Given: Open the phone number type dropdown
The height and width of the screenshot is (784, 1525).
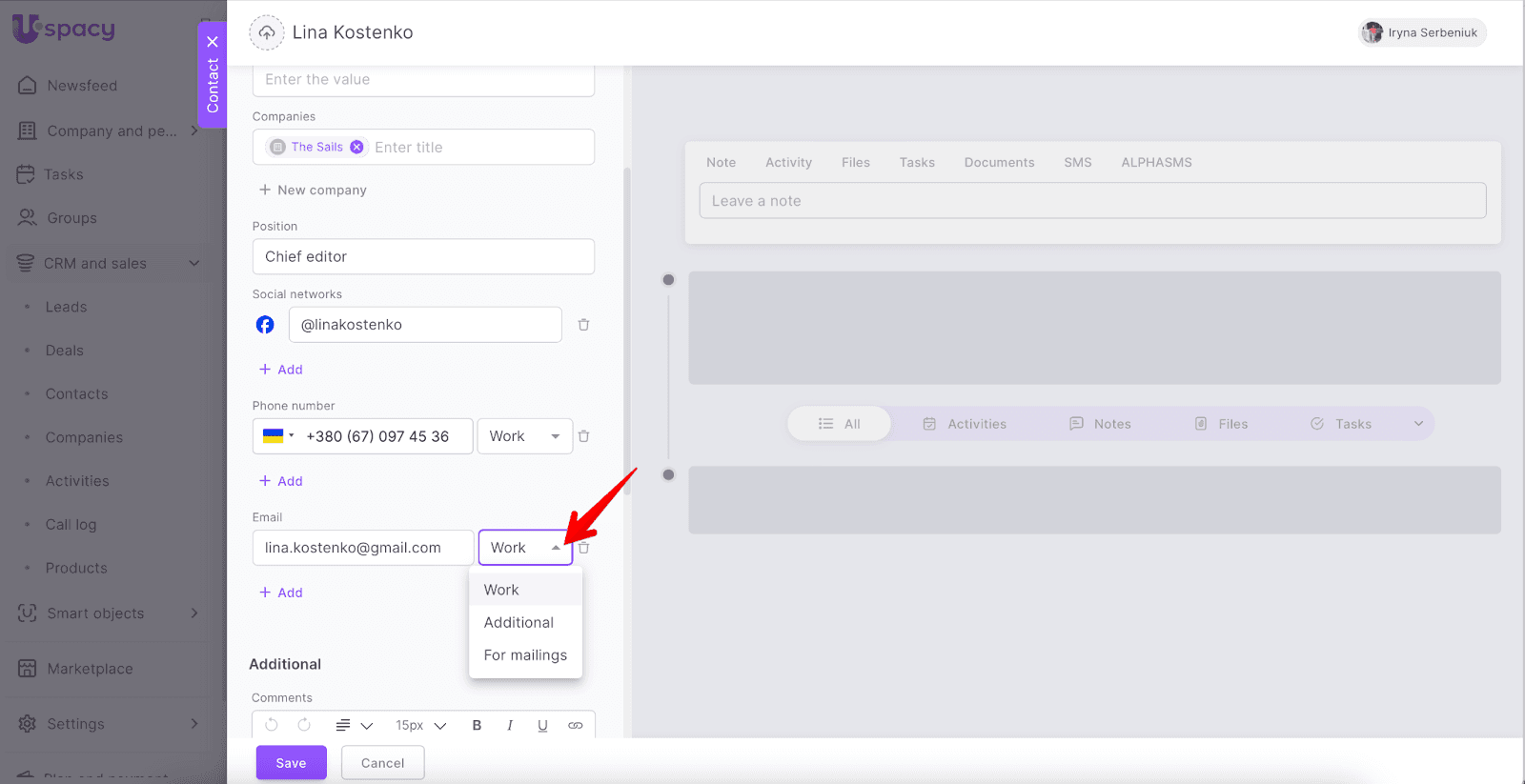Looking at the screenshot, I should [x=524, y=436].
